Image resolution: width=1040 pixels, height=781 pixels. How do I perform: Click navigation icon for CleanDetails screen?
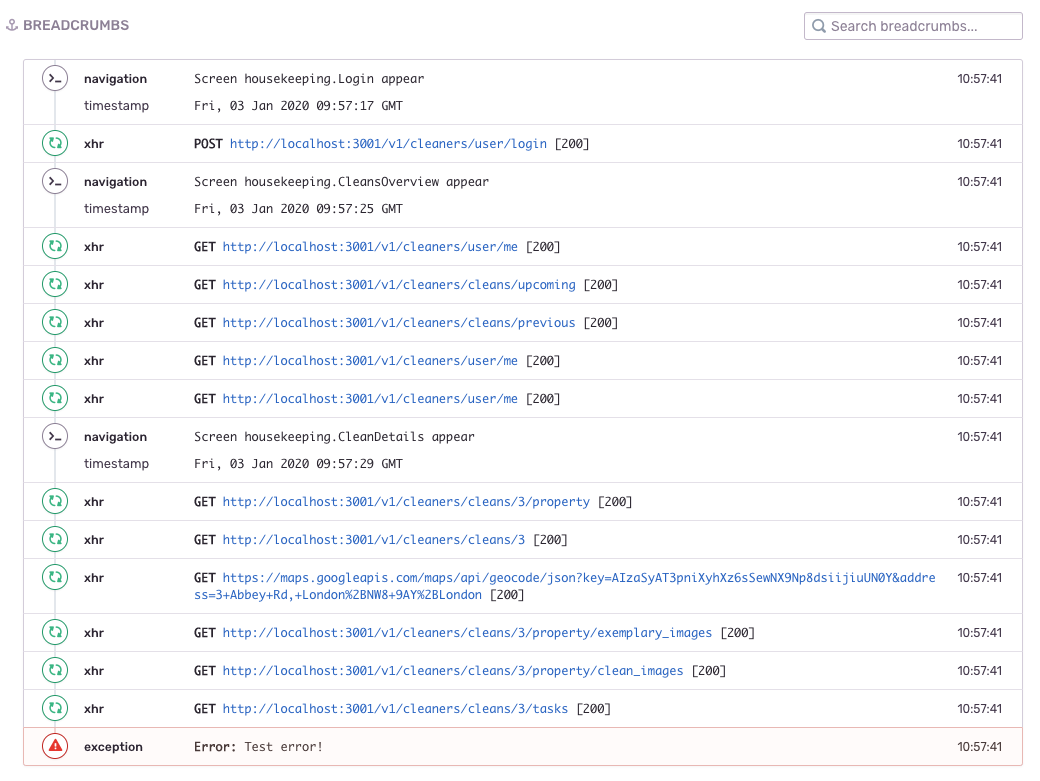pyautogui.click(x=55, y=436)
